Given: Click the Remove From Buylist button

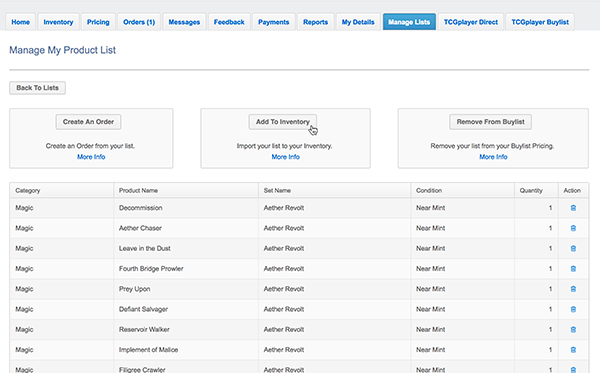Looking at the screenshot, I should [x=491, y=122].
